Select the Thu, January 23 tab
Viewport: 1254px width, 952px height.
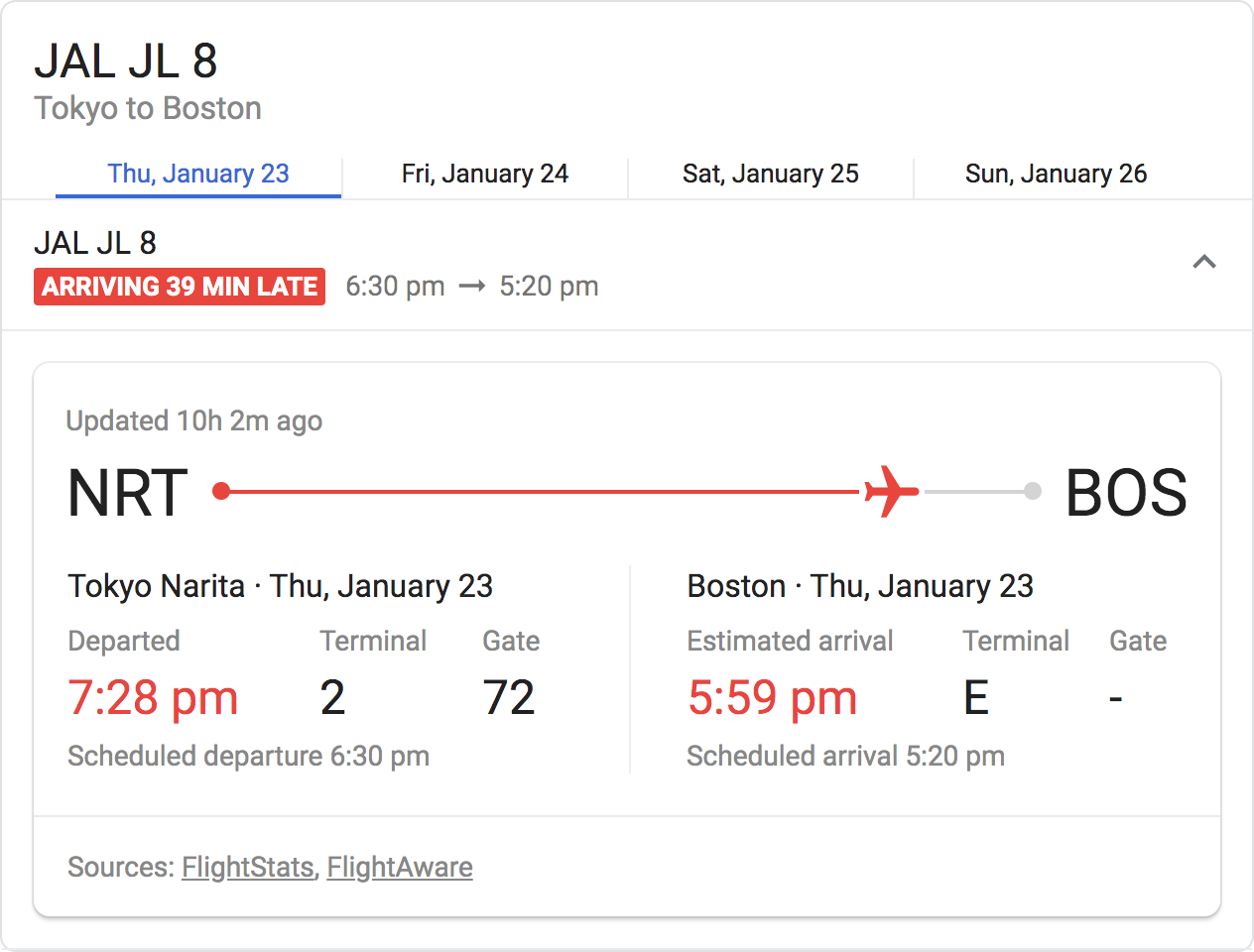[x=198, y=174]
